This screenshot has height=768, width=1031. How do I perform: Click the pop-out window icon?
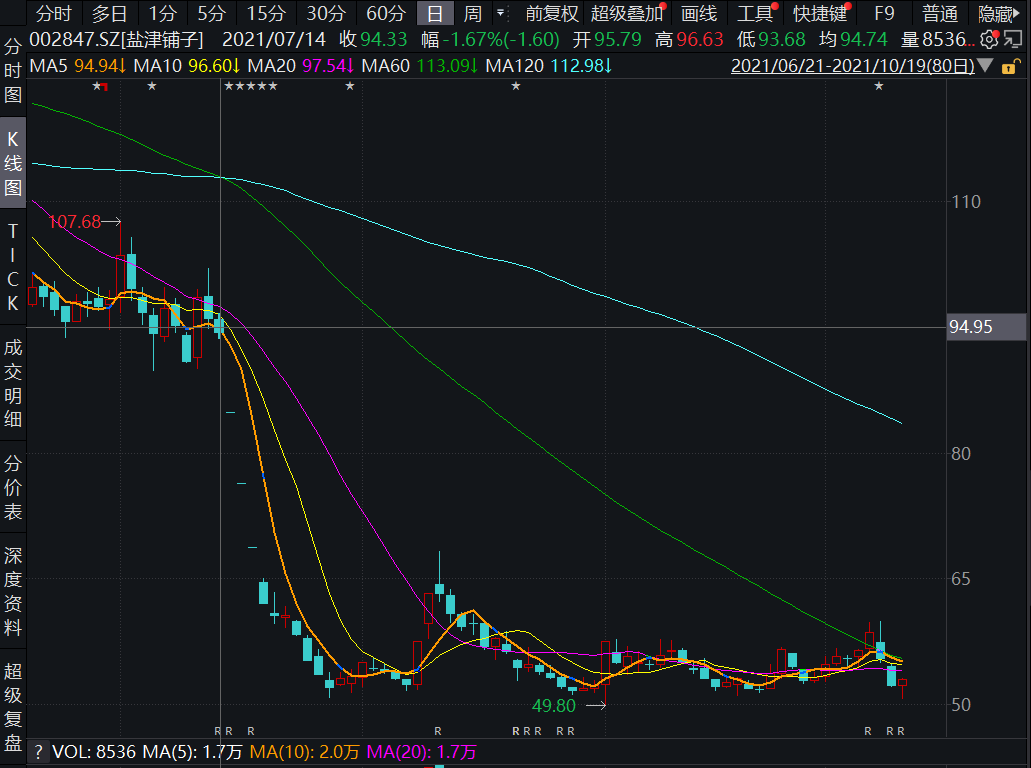coord(1012,39)
